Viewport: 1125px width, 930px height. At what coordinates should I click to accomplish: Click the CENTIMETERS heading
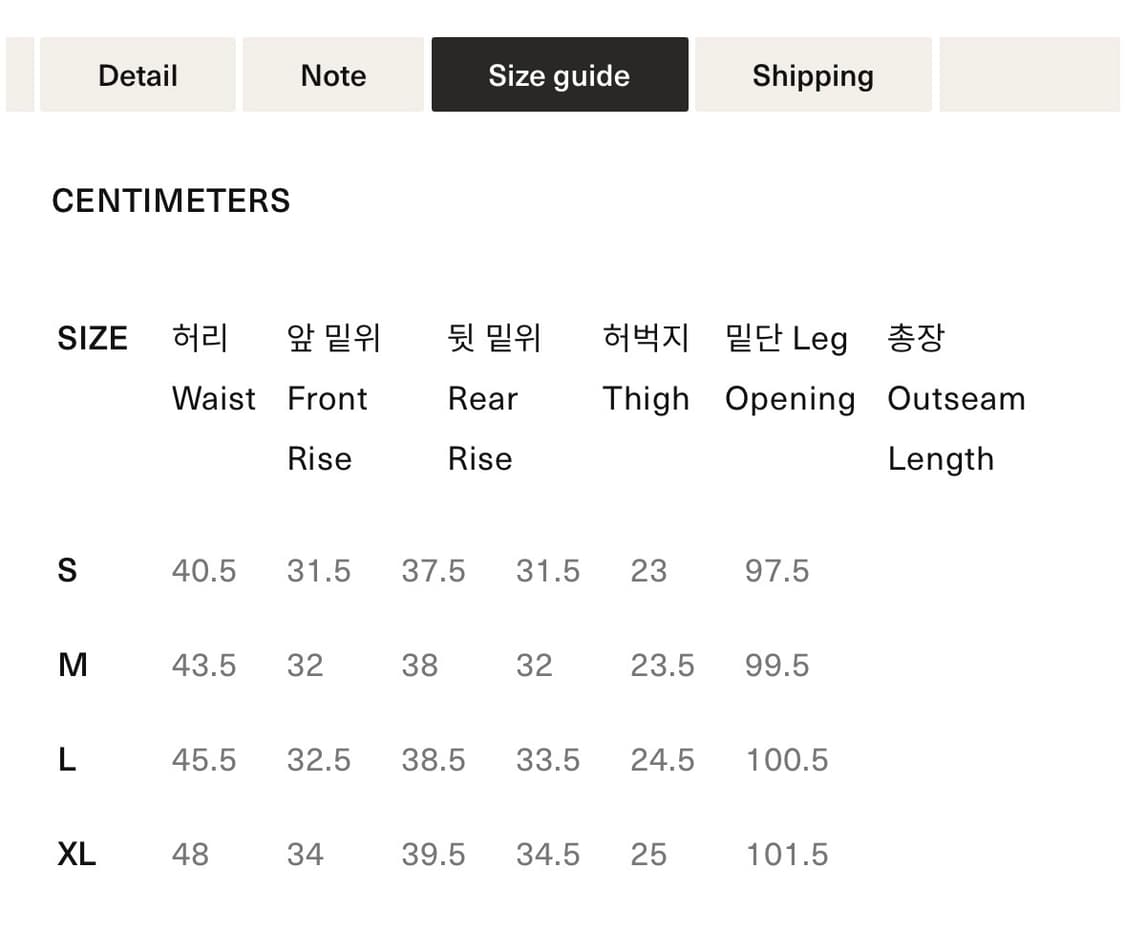171,200
